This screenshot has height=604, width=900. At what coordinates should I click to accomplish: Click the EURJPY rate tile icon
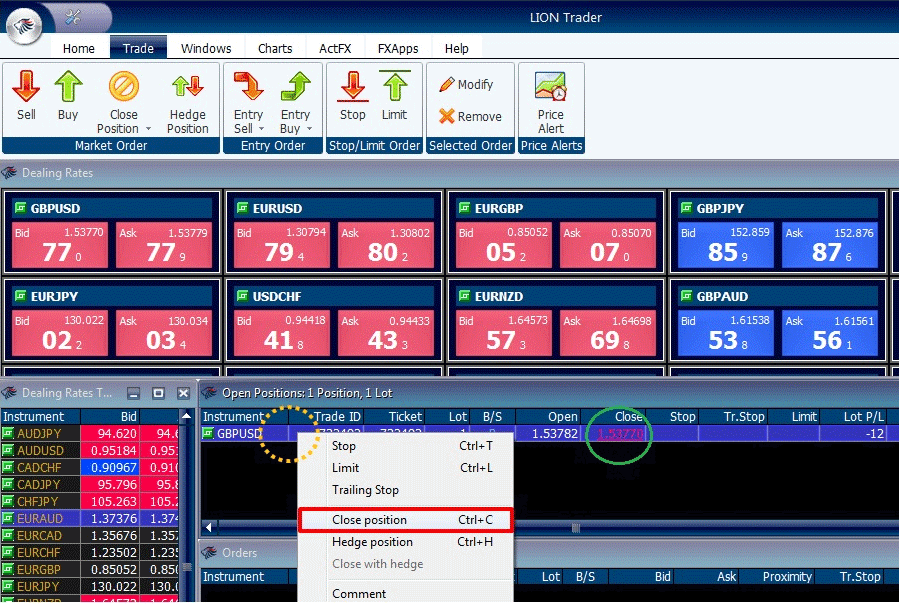coord(20,296)
